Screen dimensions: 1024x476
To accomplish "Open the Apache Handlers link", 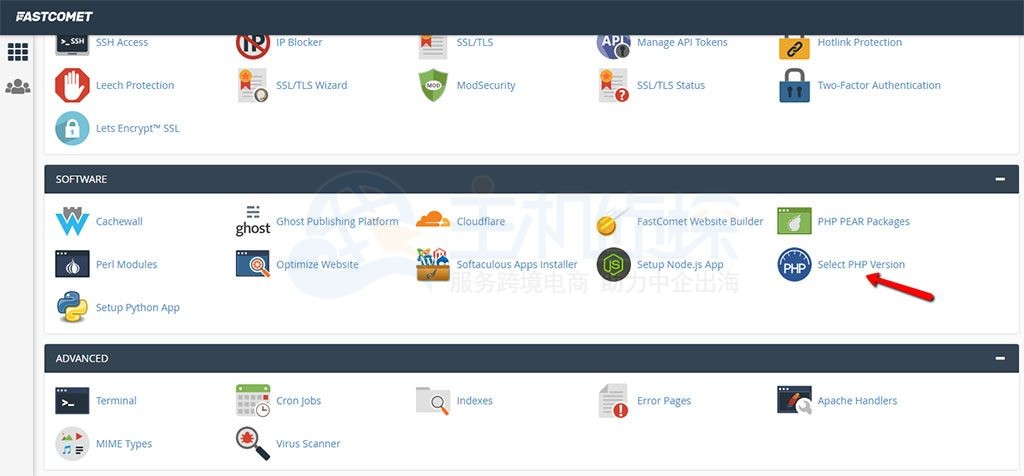I will [857, 401].
